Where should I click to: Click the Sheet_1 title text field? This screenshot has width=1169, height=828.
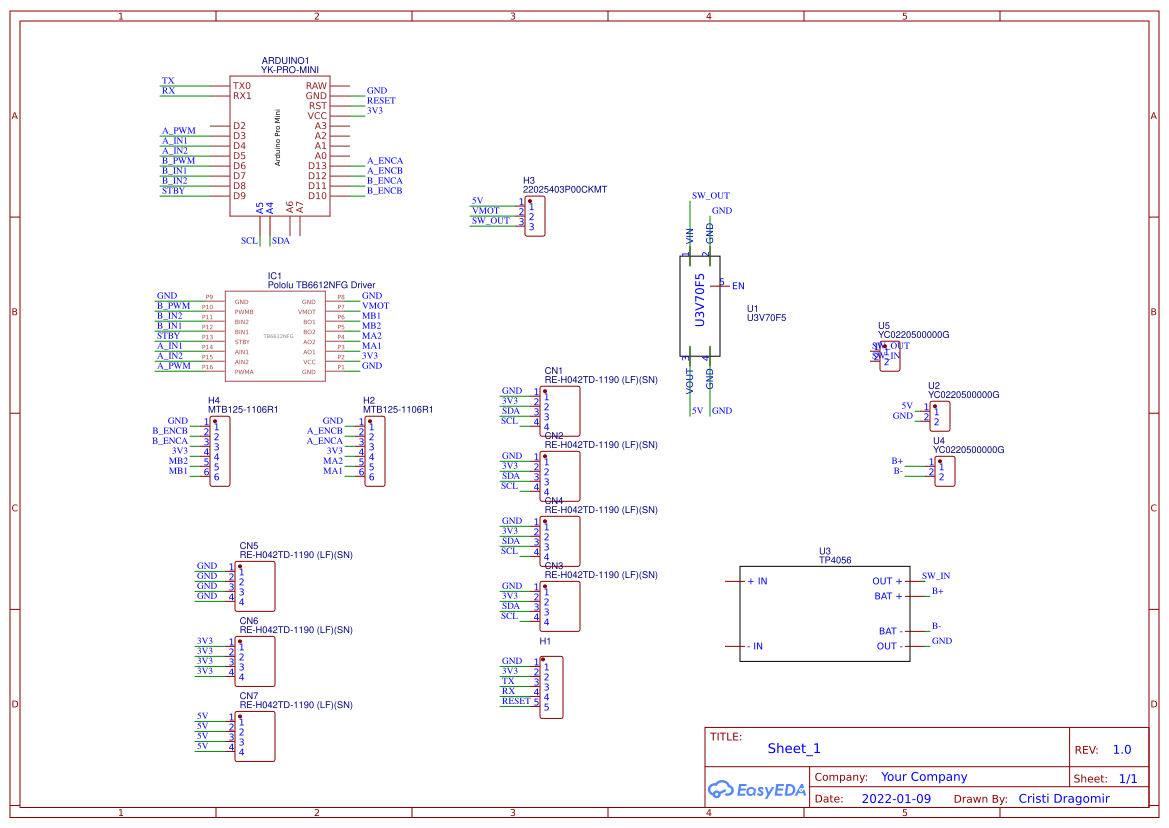tap(793, 748)
